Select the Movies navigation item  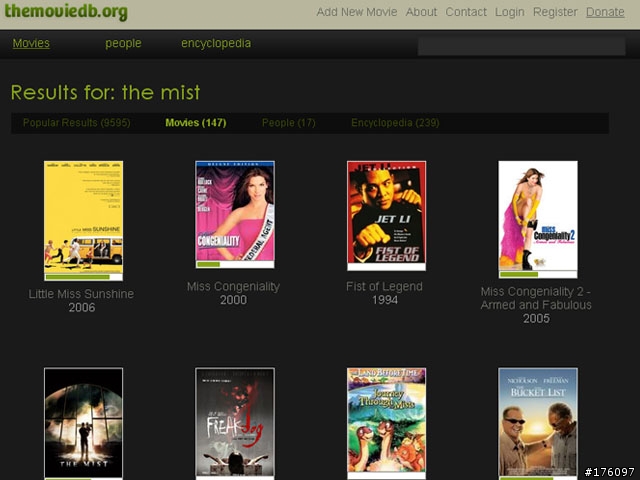31,43
